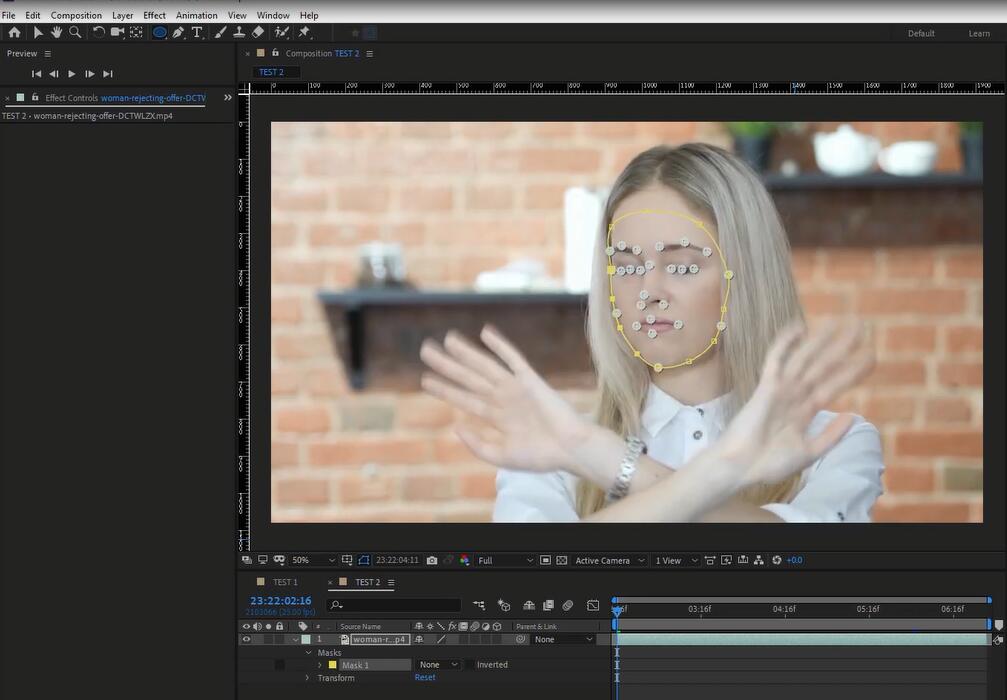Open resolution Full dropdown
This screenshot has width=1007, height=700.
click(x=505, y=560)
